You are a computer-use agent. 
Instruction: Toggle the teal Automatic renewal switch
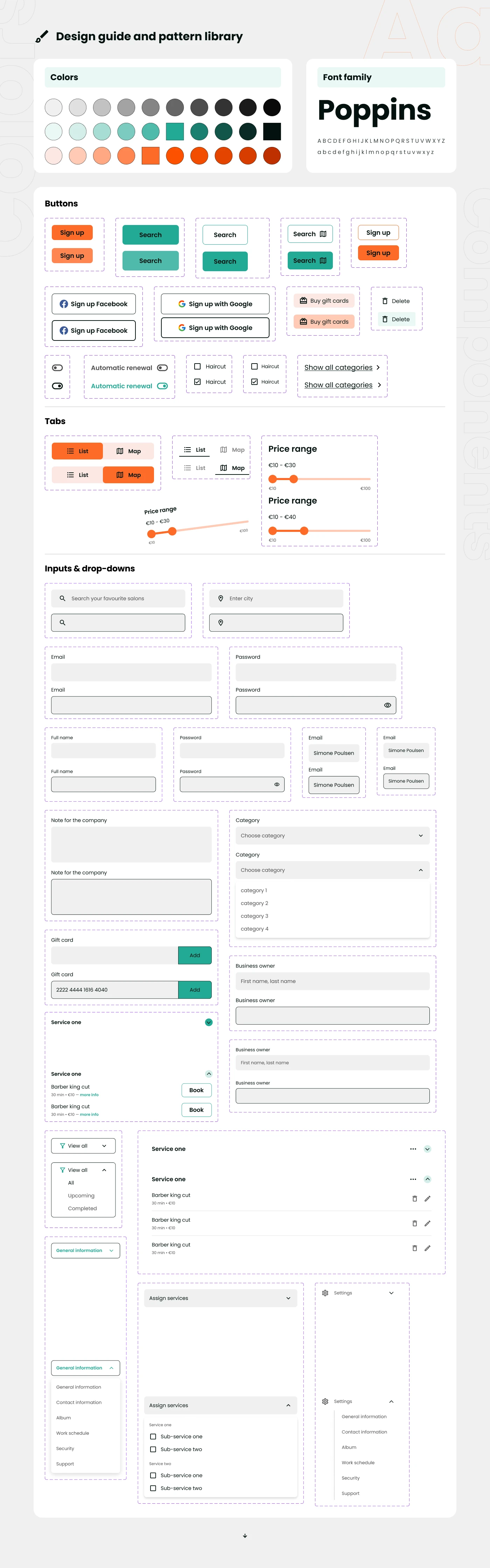[x=162, y=386]
